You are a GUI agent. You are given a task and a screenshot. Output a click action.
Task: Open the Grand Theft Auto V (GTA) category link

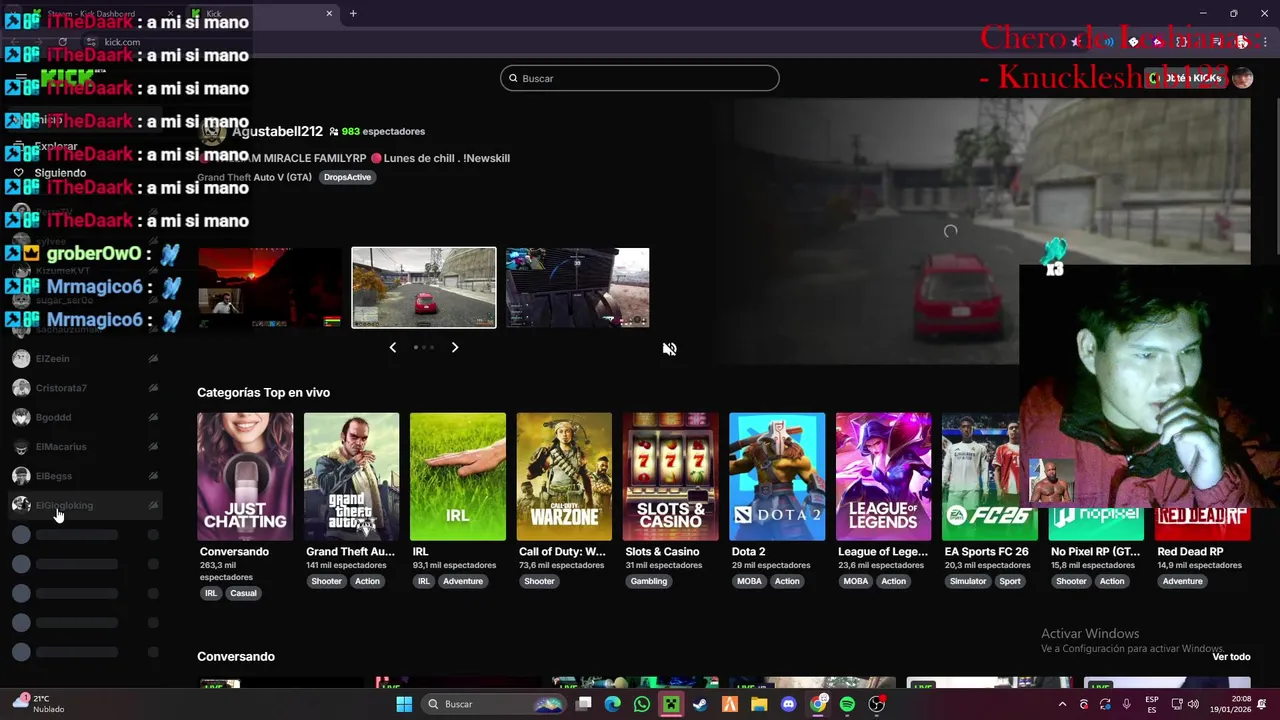254,177
